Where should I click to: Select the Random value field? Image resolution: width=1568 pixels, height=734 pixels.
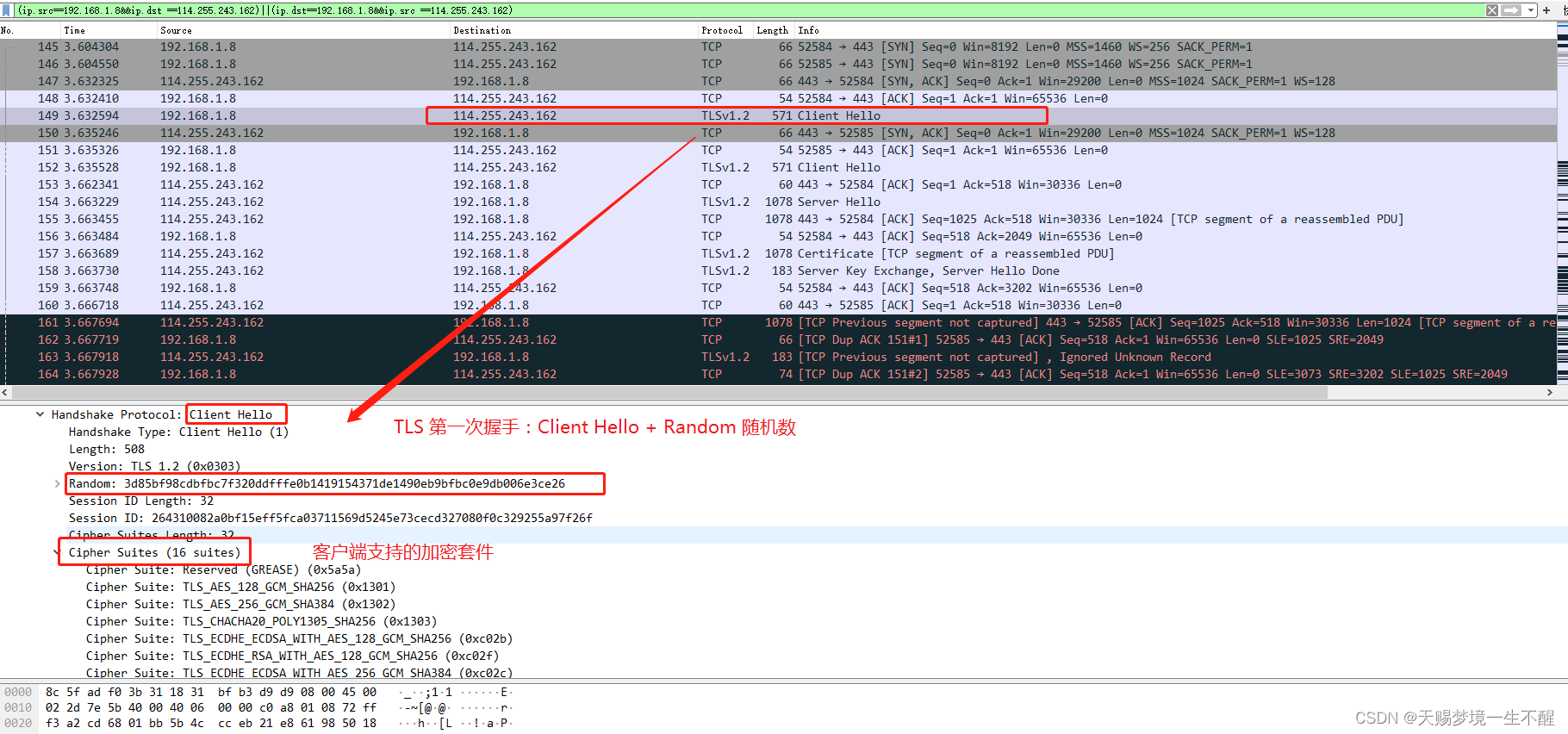pos(317,483)
